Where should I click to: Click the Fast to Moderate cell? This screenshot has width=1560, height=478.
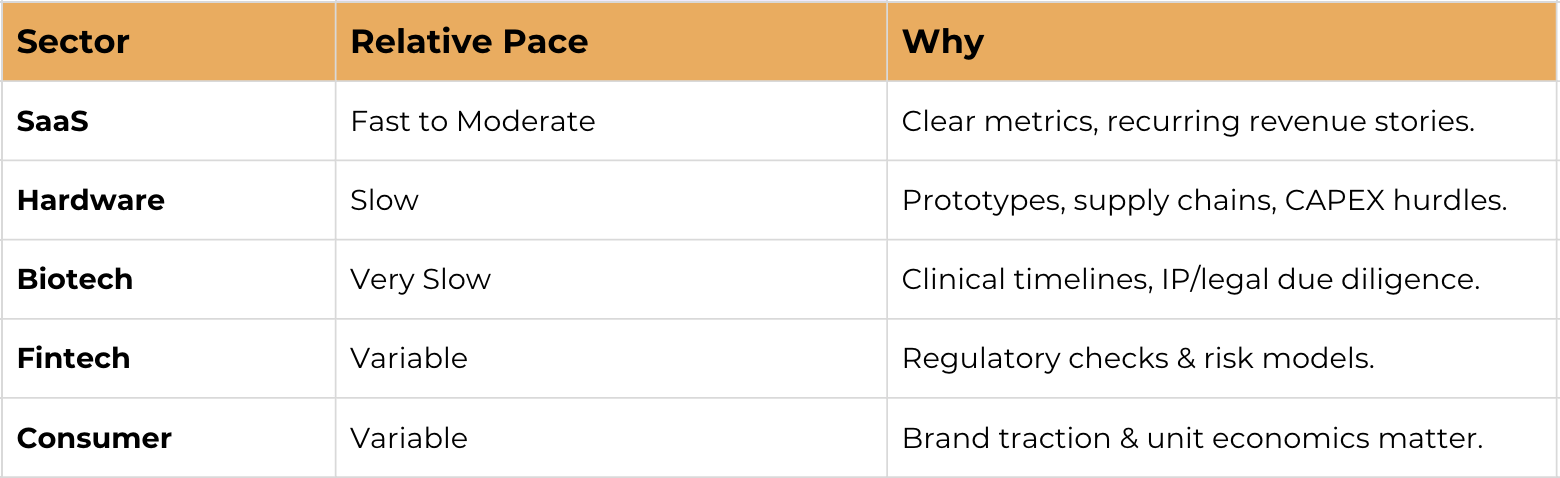pyautogui.click(x=611, y=121)
